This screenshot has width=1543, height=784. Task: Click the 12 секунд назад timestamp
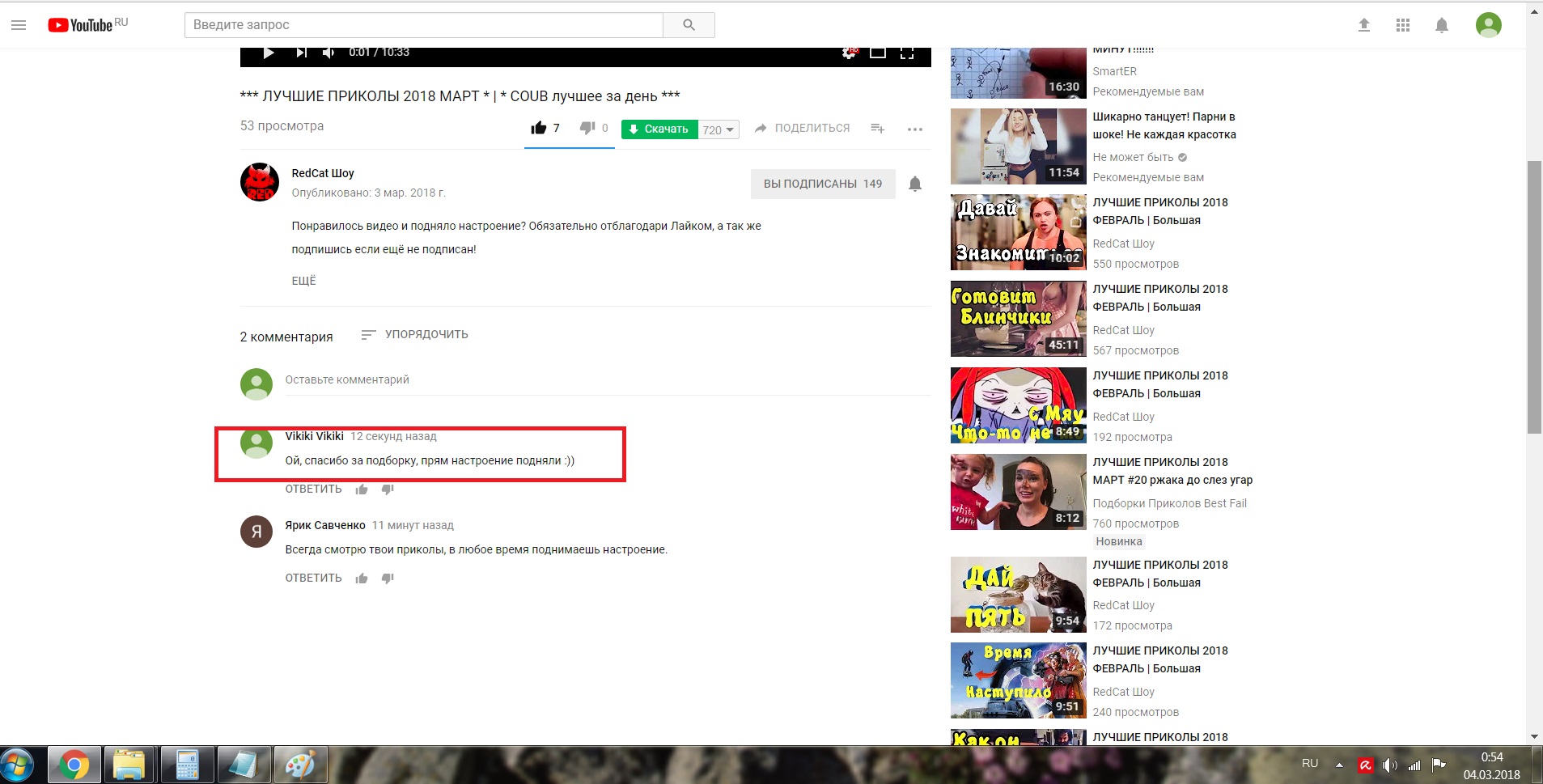click(x=393, y=436)
